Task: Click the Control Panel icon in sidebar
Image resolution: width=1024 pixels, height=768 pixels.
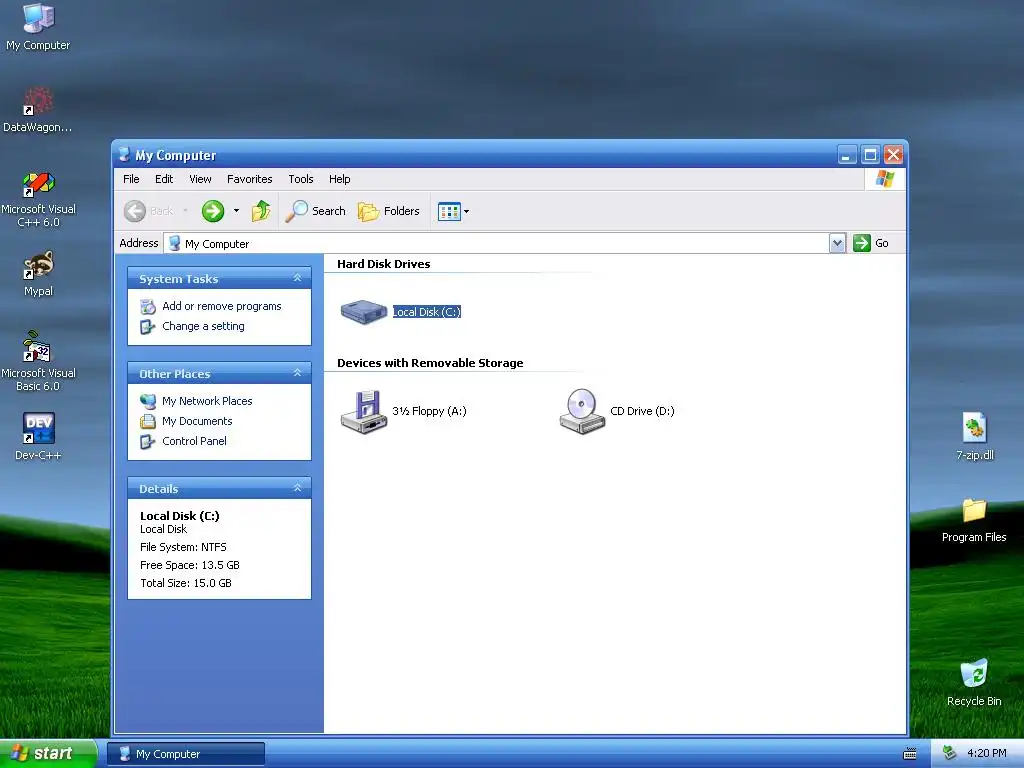Action: click(x=148, y=441)
